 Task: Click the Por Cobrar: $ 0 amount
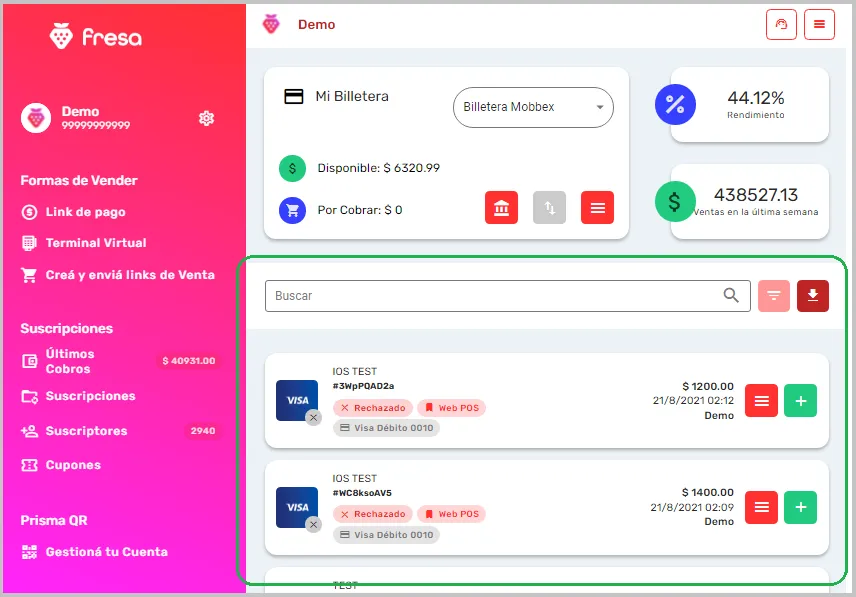(360, 210)
